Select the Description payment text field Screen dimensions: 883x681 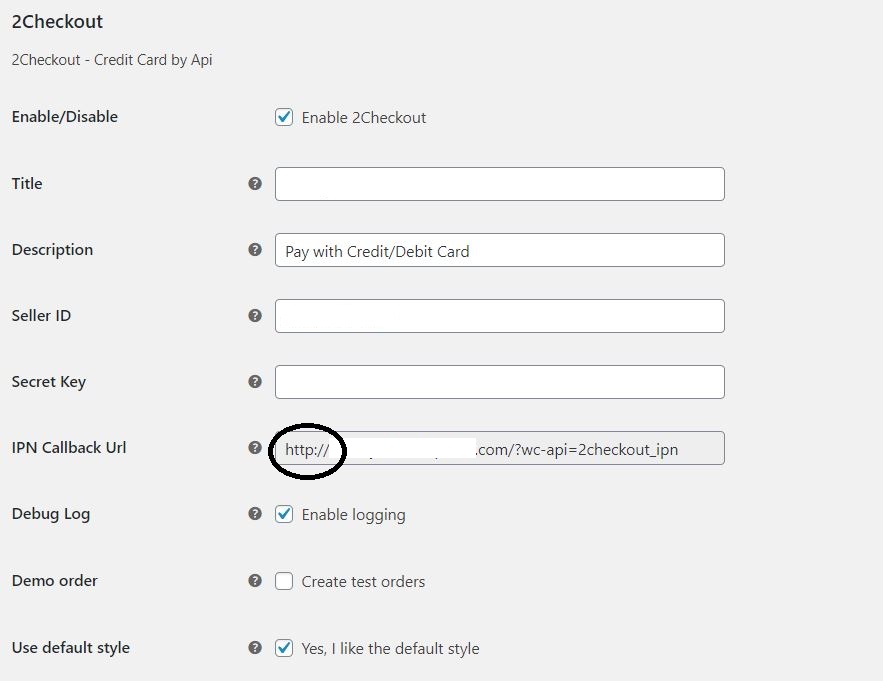pyautogui.click(x=499, y=250)
